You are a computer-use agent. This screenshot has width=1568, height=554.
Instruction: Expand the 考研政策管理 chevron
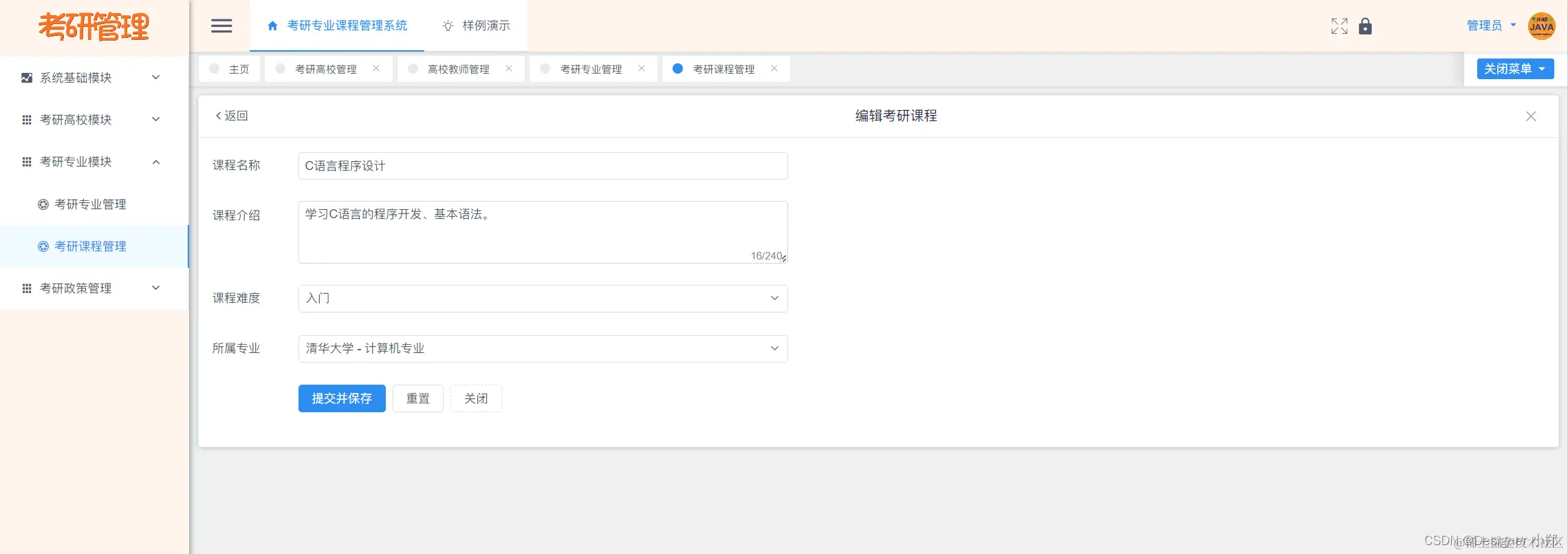pyautogui.click(x=156, y=288)
